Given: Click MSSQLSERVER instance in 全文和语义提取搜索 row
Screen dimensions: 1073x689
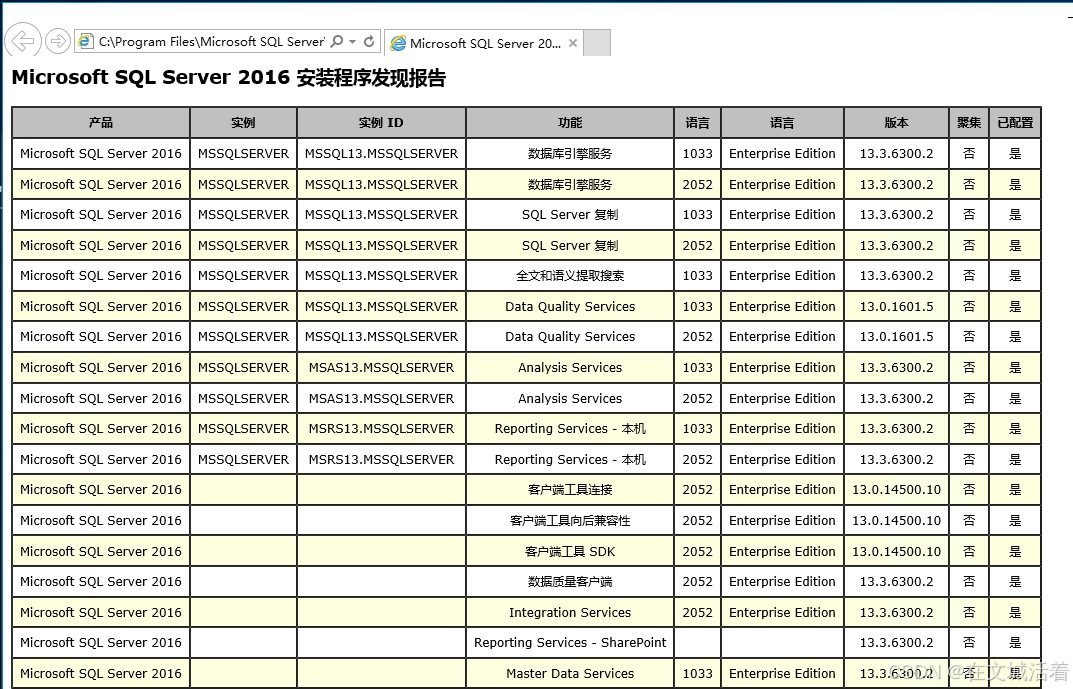Looking at the screenshot, I should (x=243, y=276).
